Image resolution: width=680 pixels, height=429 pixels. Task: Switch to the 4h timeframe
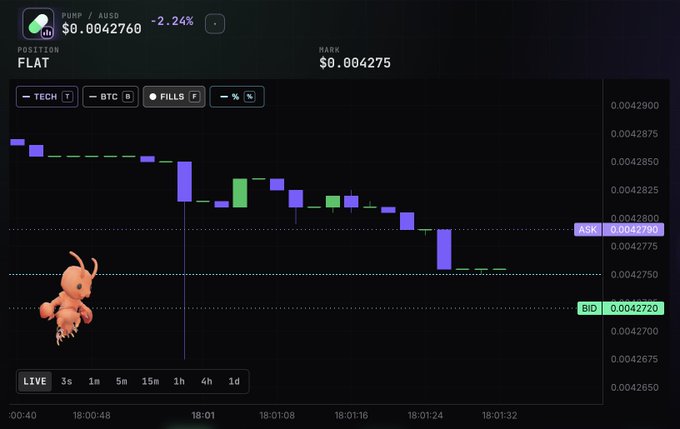click(206, 381)
